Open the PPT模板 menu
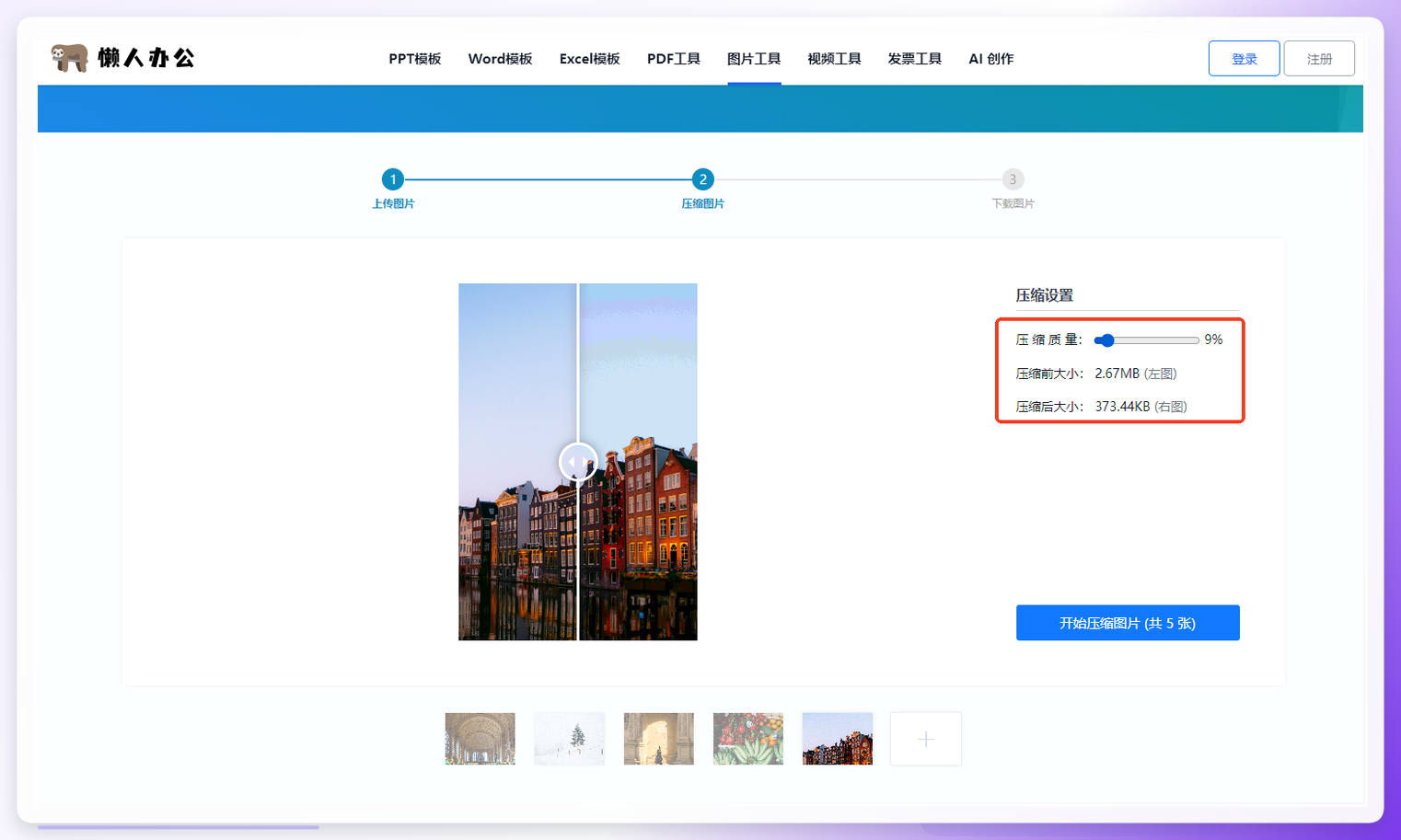This screenshot has width=1401, height=840. 414,59
